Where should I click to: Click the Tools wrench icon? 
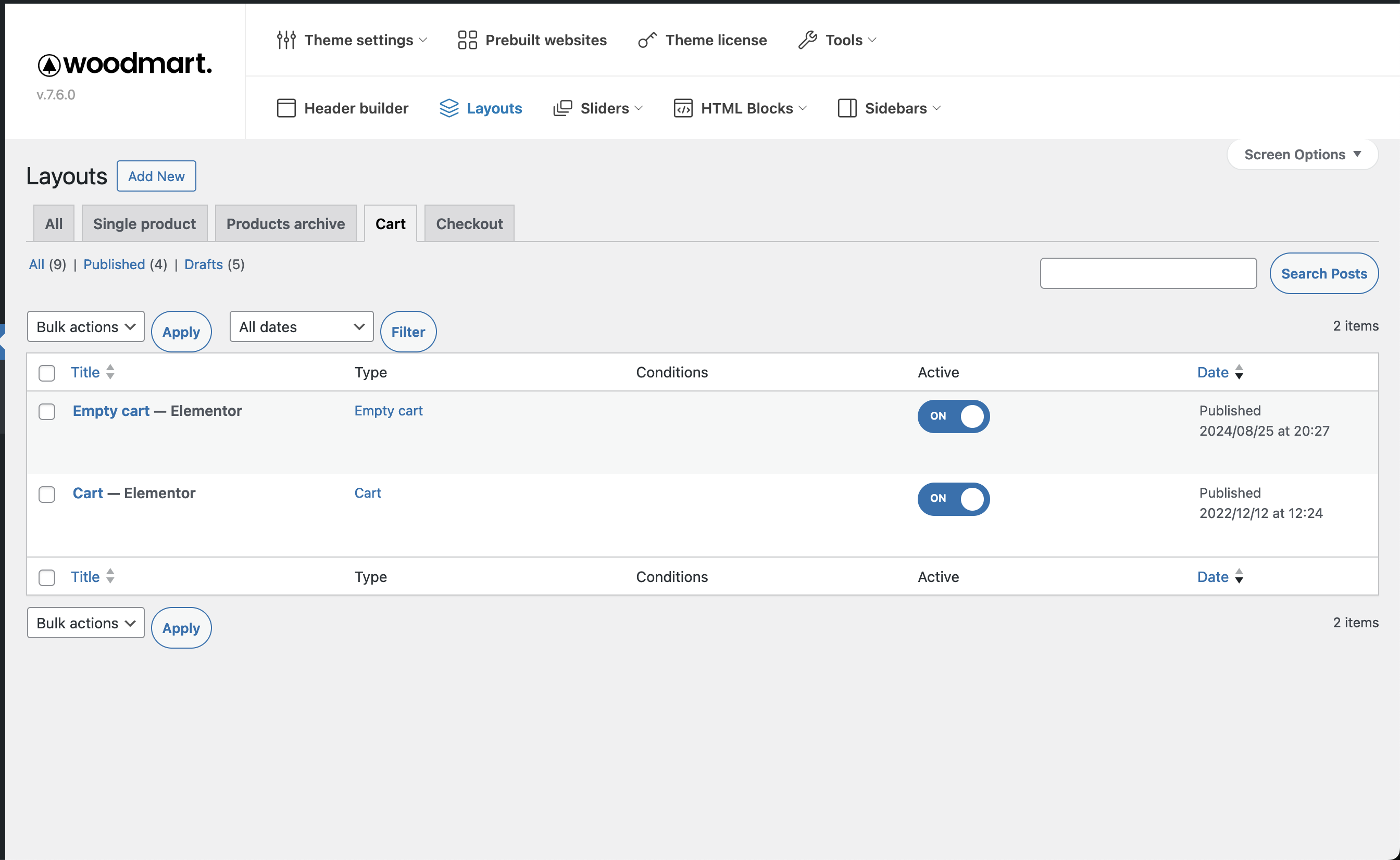807,40
